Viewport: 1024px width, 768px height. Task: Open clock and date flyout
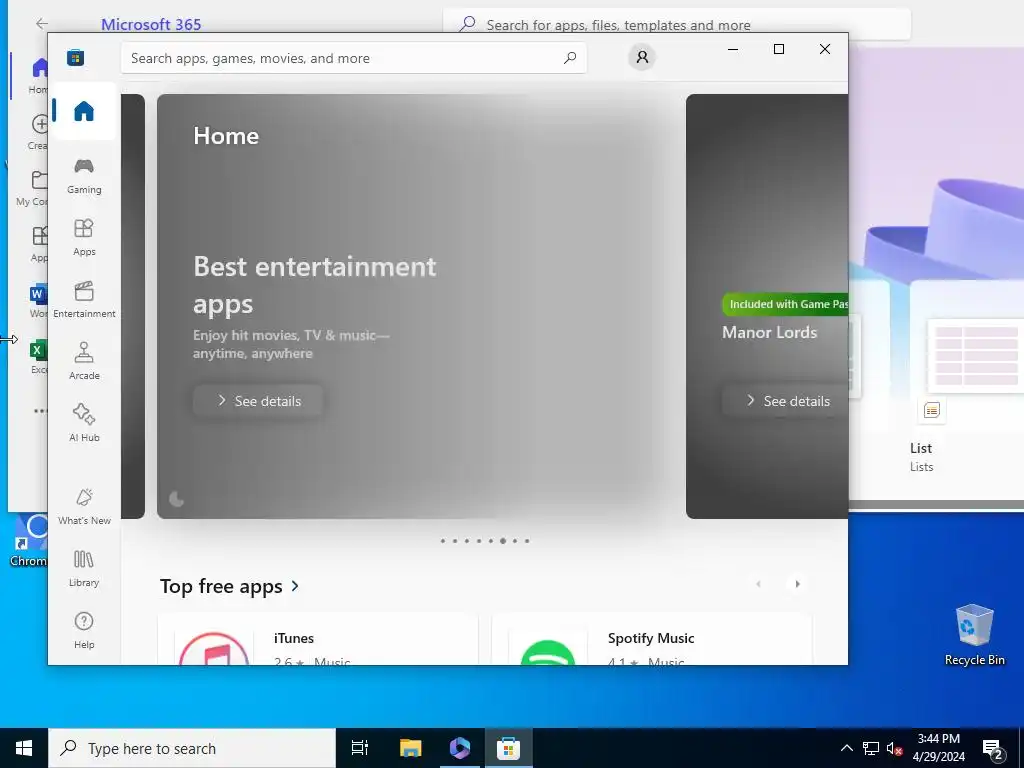point(938,748)
